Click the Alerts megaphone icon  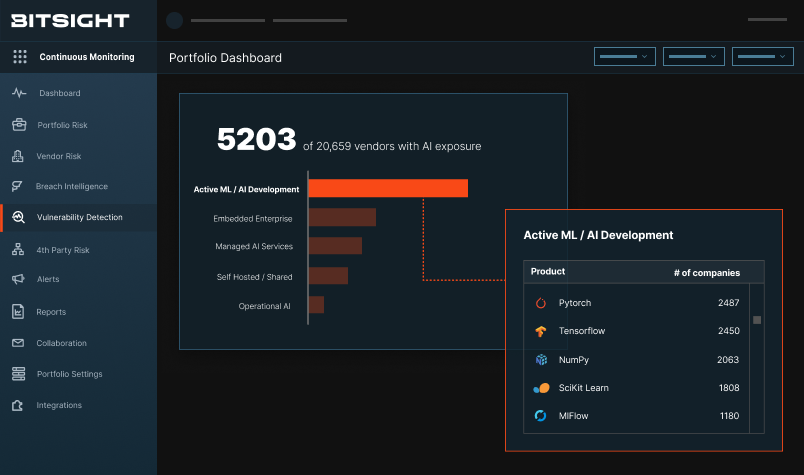[x=18, y=279]
